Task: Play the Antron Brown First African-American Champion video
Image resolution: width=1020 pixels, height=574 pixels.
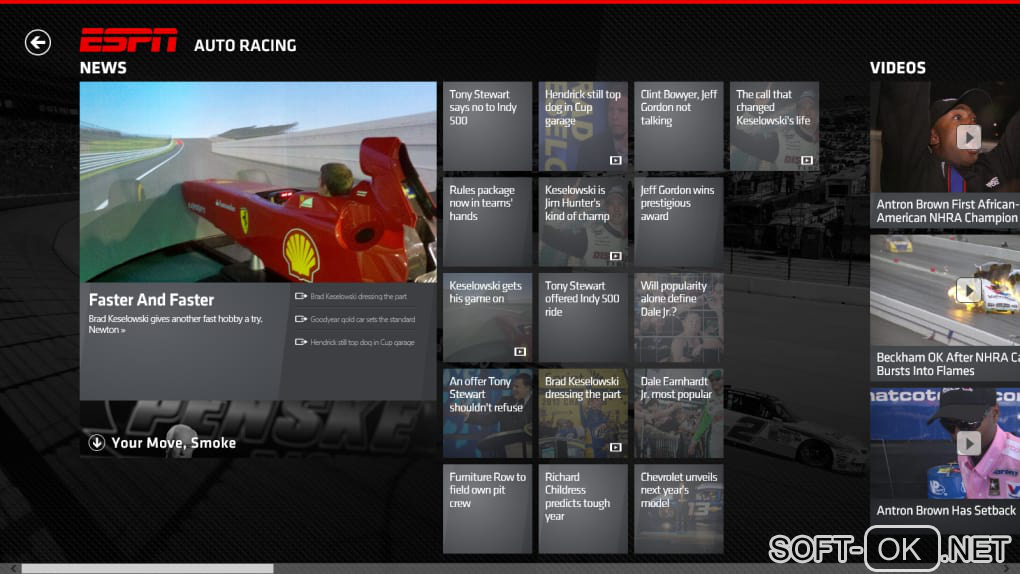Action: tap(968, 137)
